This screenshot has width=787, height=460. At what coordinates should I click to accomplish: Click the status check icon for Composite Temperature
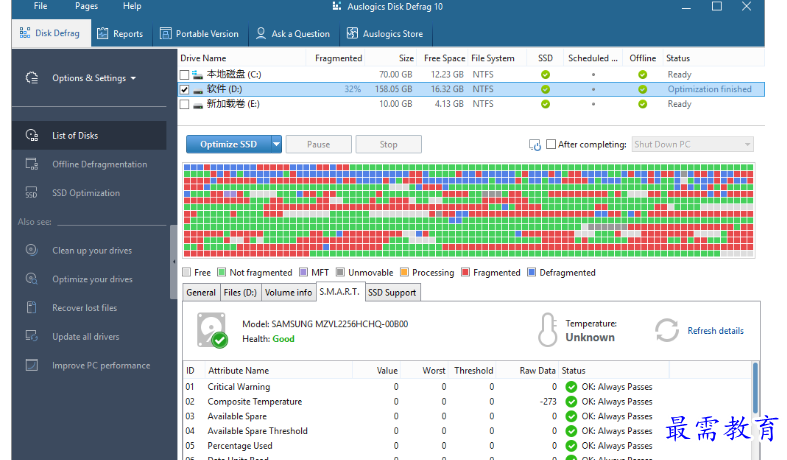tap(571, 401)
